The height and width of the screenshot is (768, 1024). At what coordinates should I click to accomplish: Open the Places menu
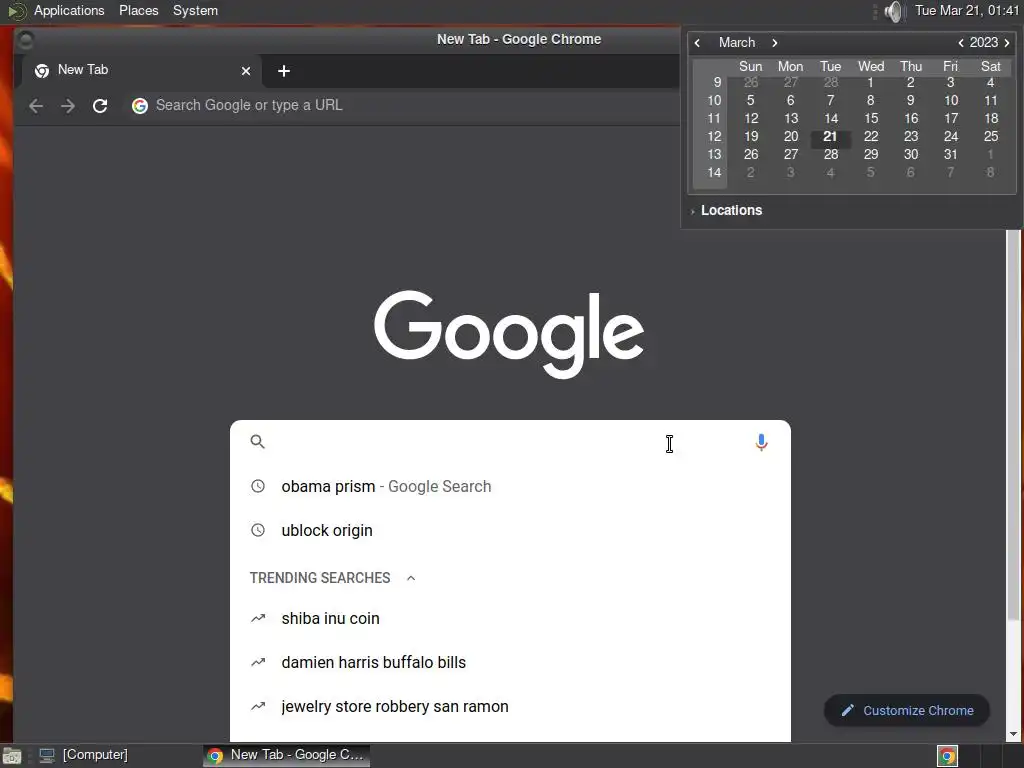(x=138, y=10)
